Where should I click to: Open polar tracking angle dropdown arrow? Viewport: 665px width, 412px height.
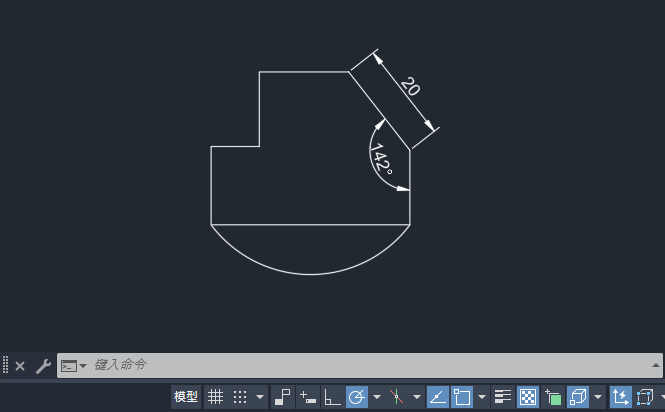pyautogui.click(x=377, y=397)
